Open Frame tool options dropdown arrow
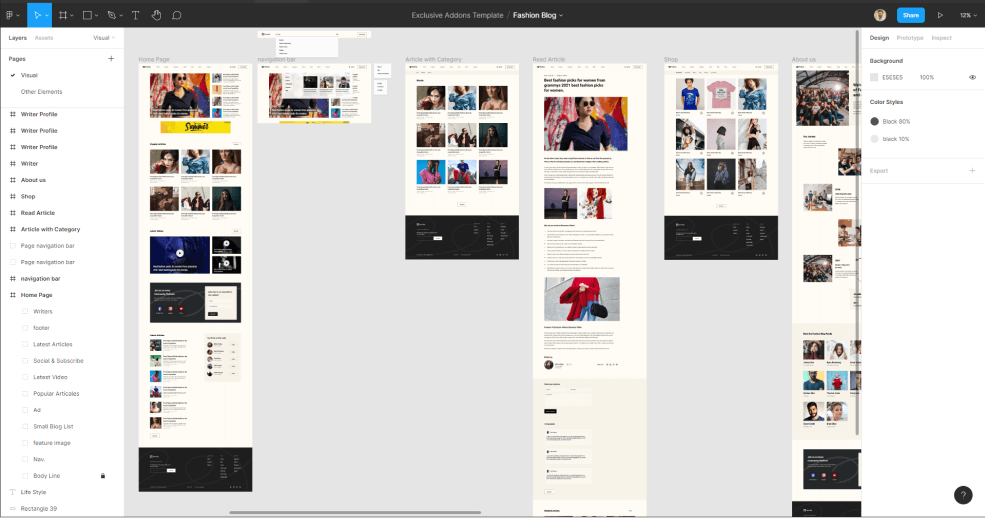The image size is (988, 518). pos(72,16)
